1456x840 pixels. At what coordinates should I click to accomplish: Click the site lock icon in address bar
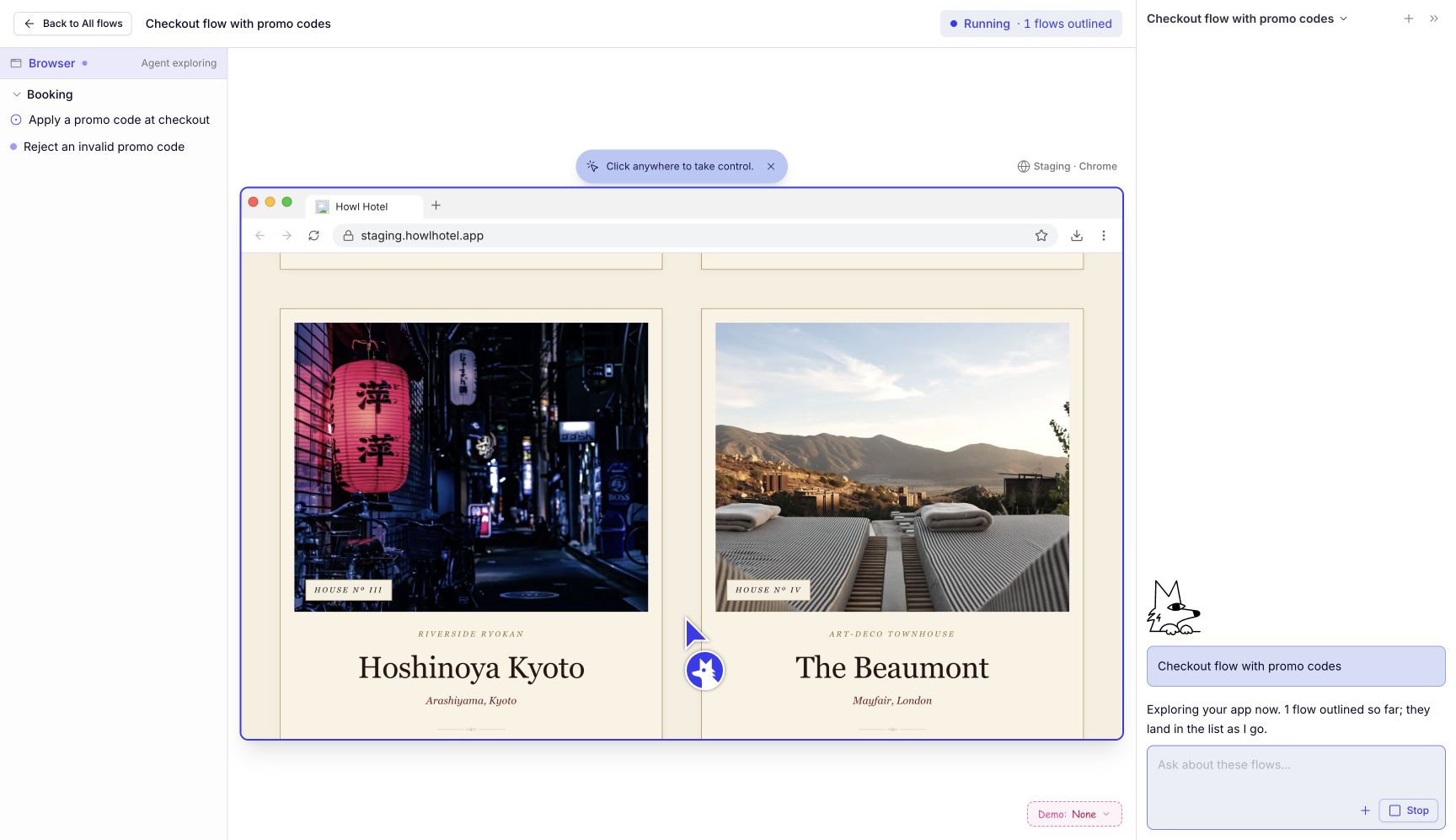click(x=348, y=236)
